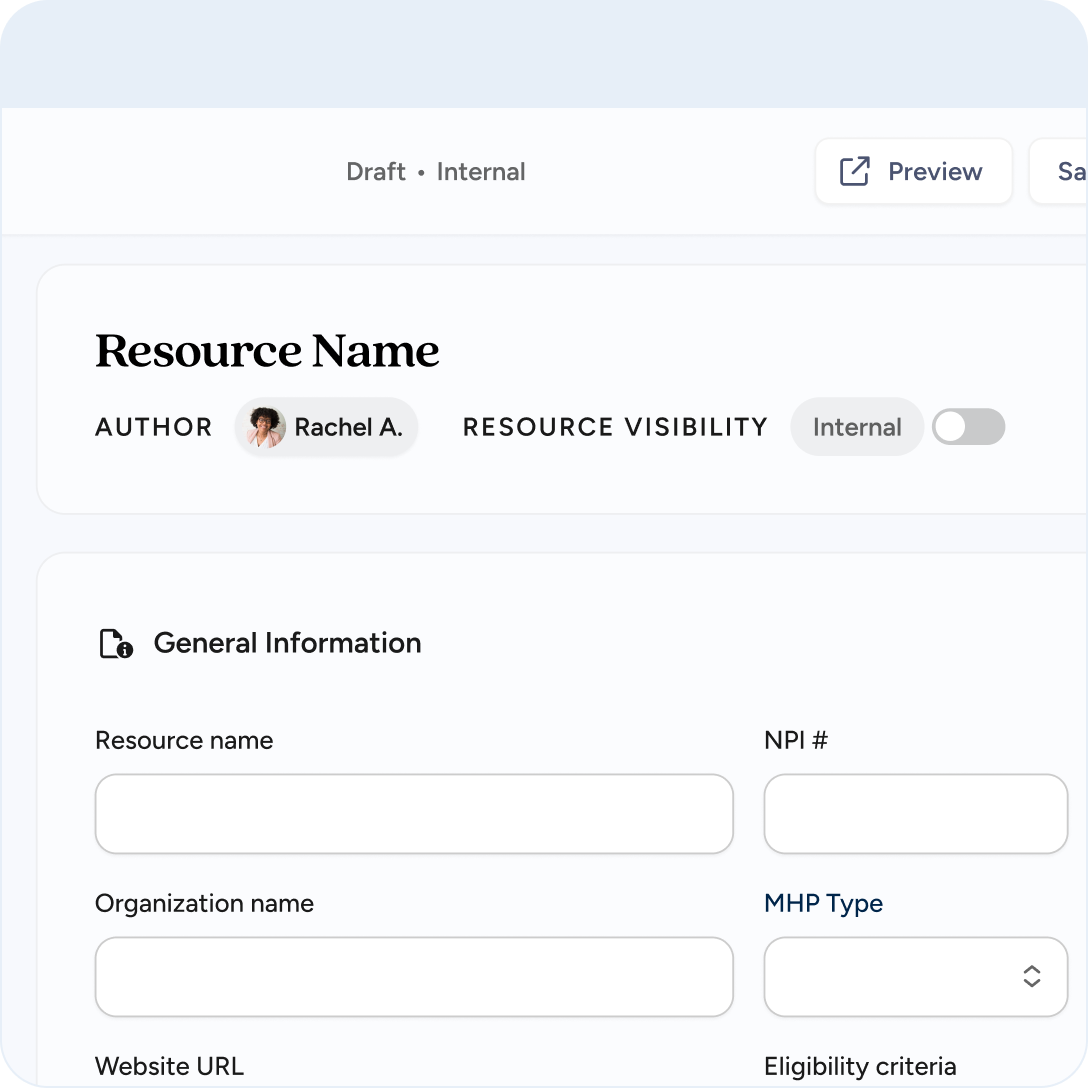Viewport: 1088px width, 1088px height.
Task: Click the Resource Name heading
Action: tap(267, 350)
